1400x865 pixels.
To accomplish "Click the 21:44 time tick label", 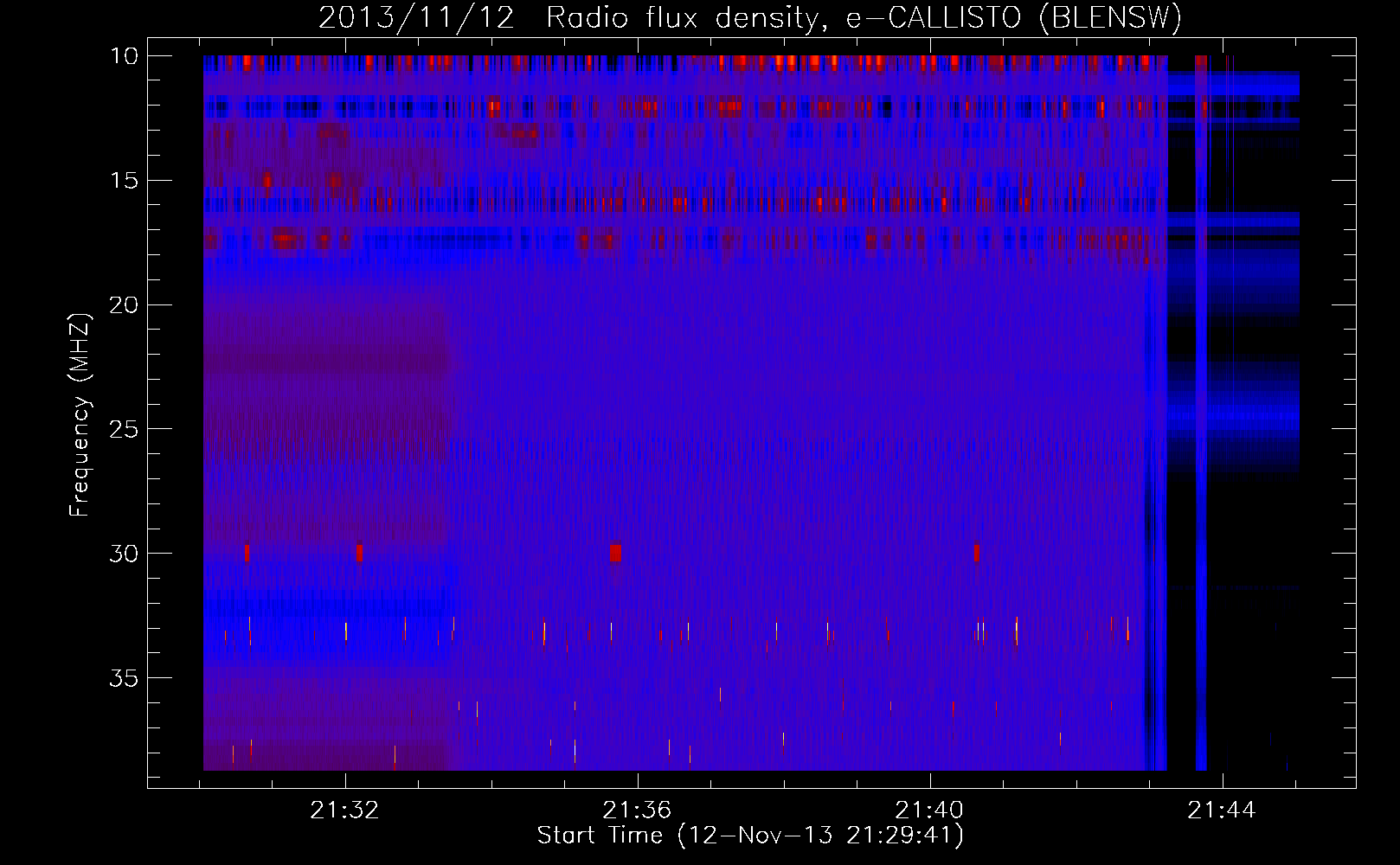I will pos(1222,811).
